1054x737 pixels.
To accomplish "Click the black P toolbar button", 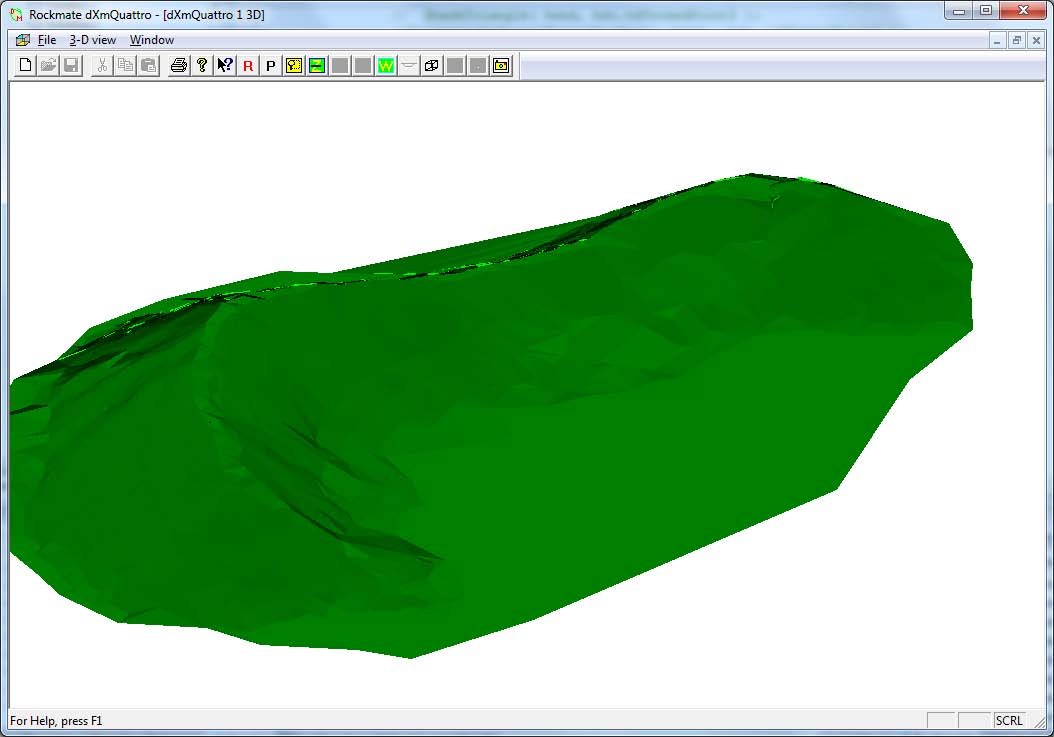I will click(x=270, y=65).
